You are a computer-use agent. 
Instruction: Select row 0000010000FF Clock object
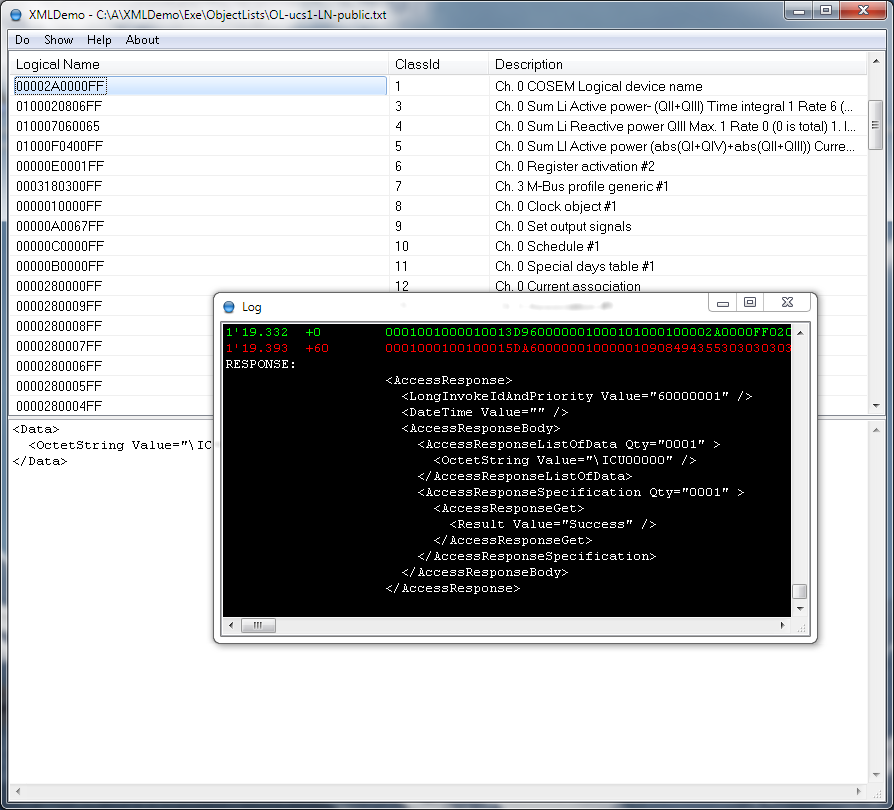(60, 206)
